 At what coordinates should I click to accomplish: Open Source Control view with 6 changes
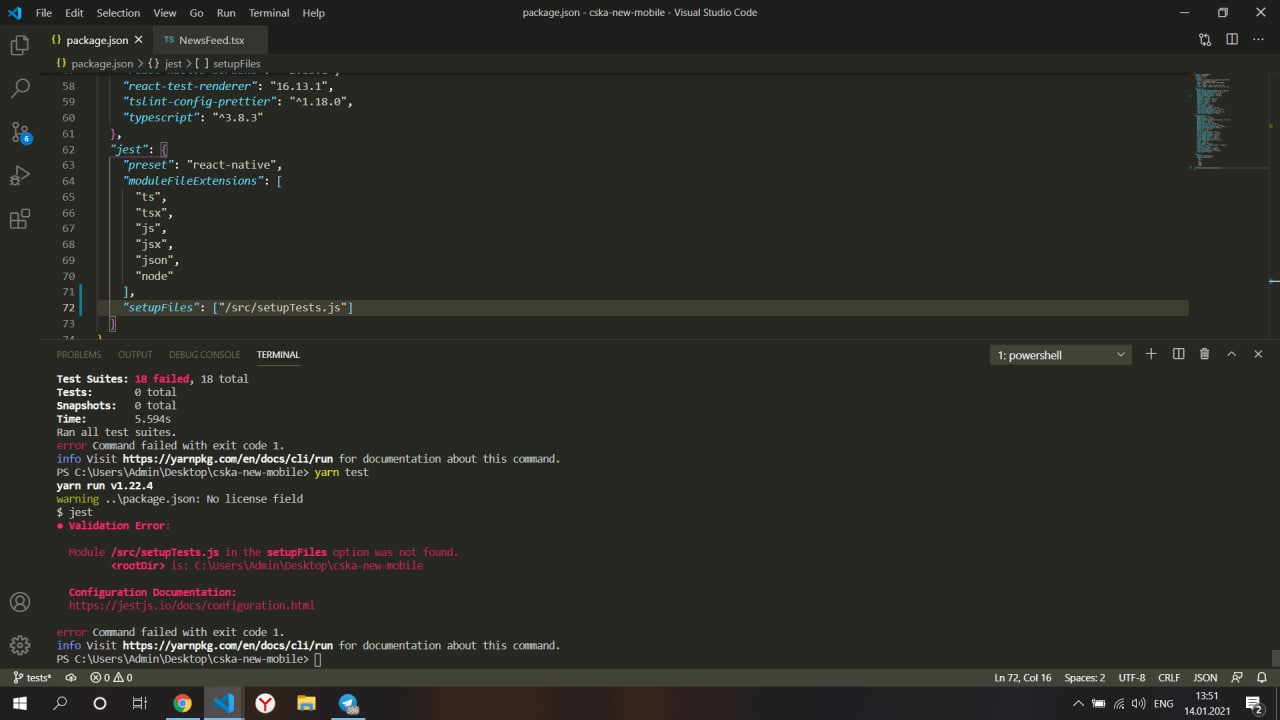19,132
